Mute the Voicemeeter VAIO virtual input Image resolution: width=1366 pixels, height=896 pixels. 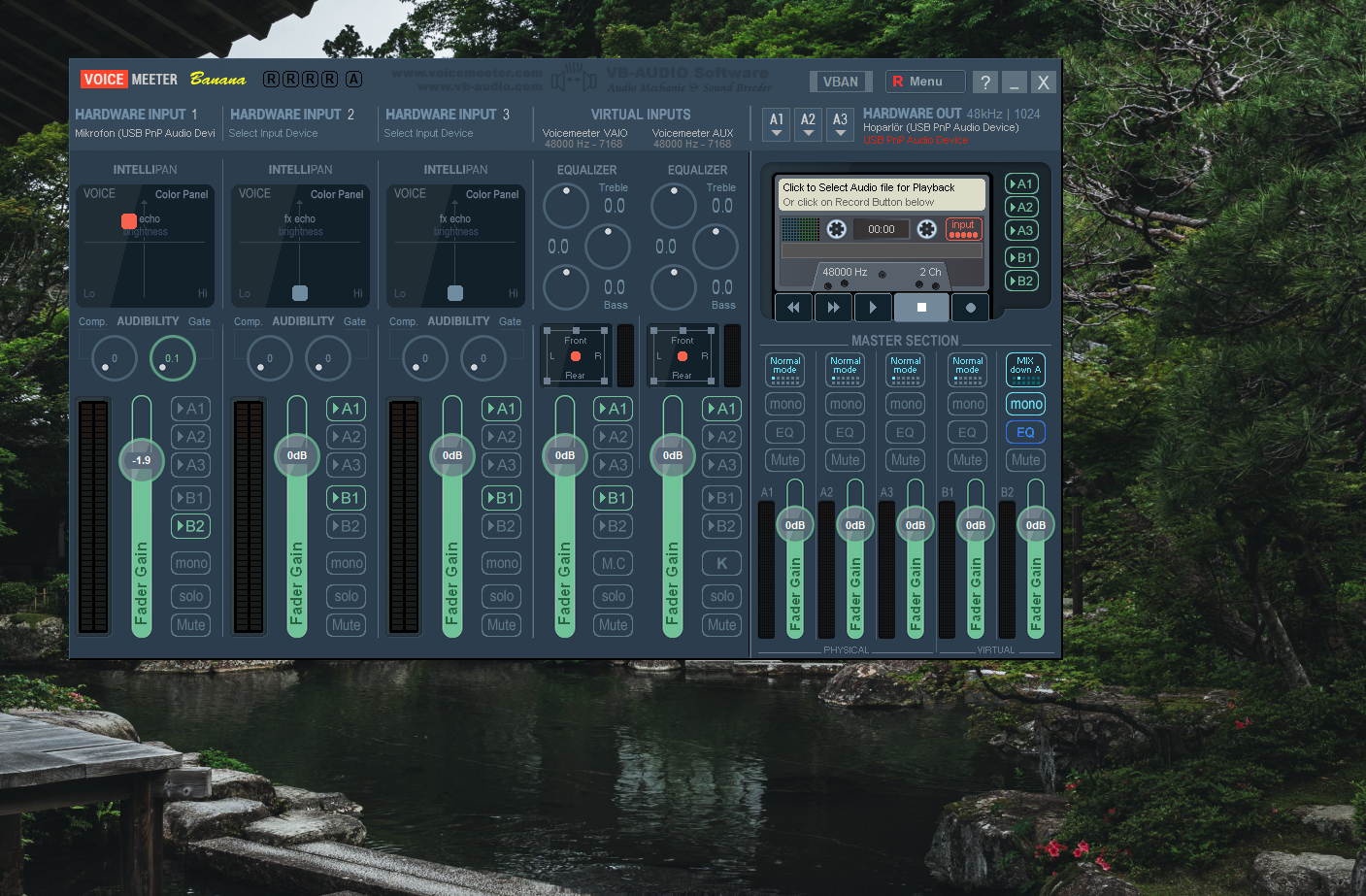[x=614, y=625]
